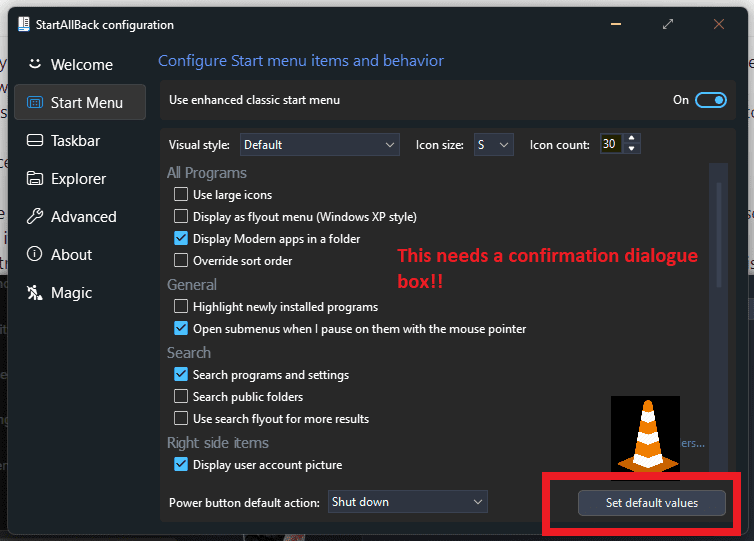Open the About section

click(80, 254)
